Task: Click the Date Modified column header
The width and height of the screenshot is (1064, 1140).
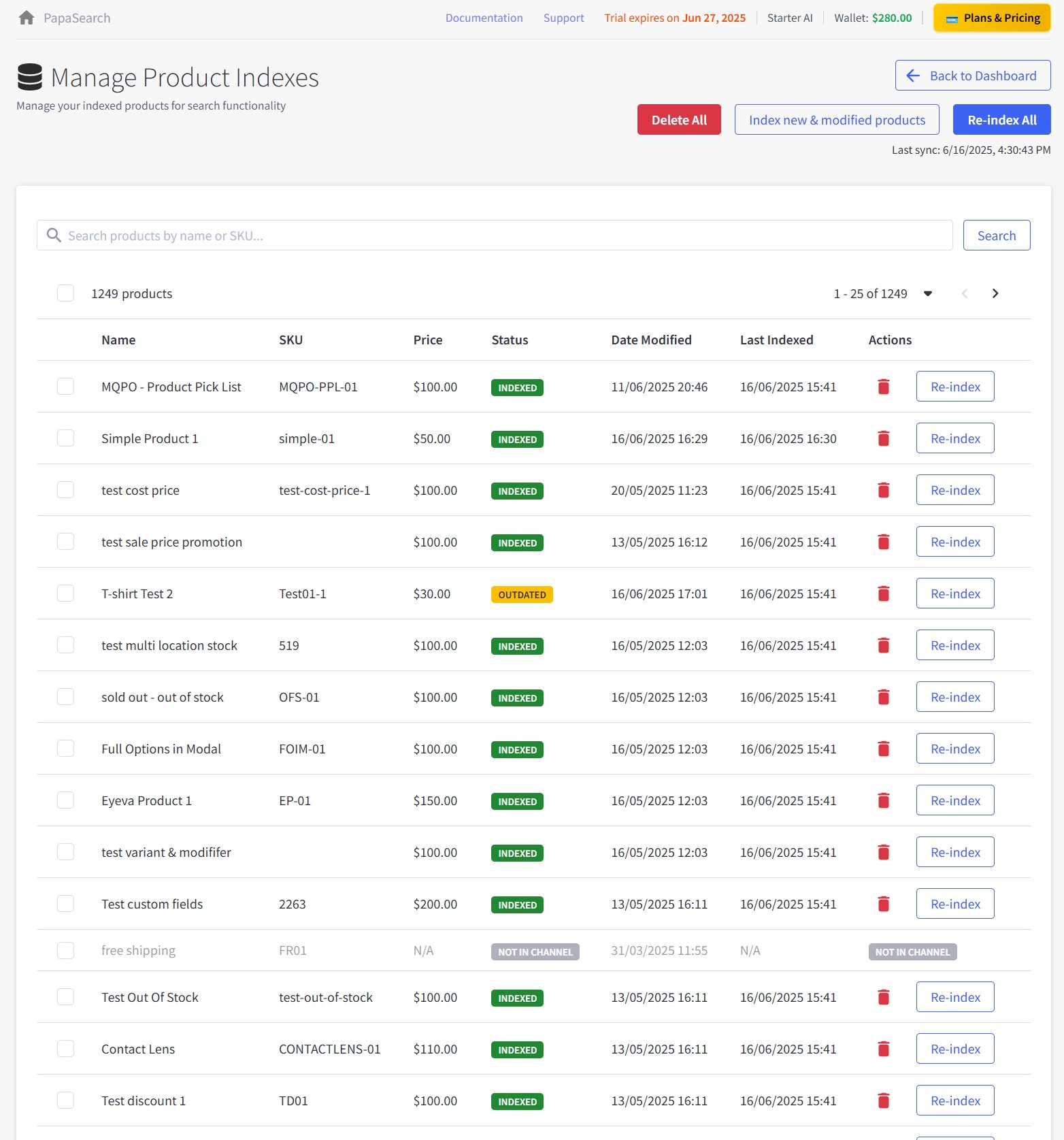Action: pyautogui.click(x=651, y=340)
